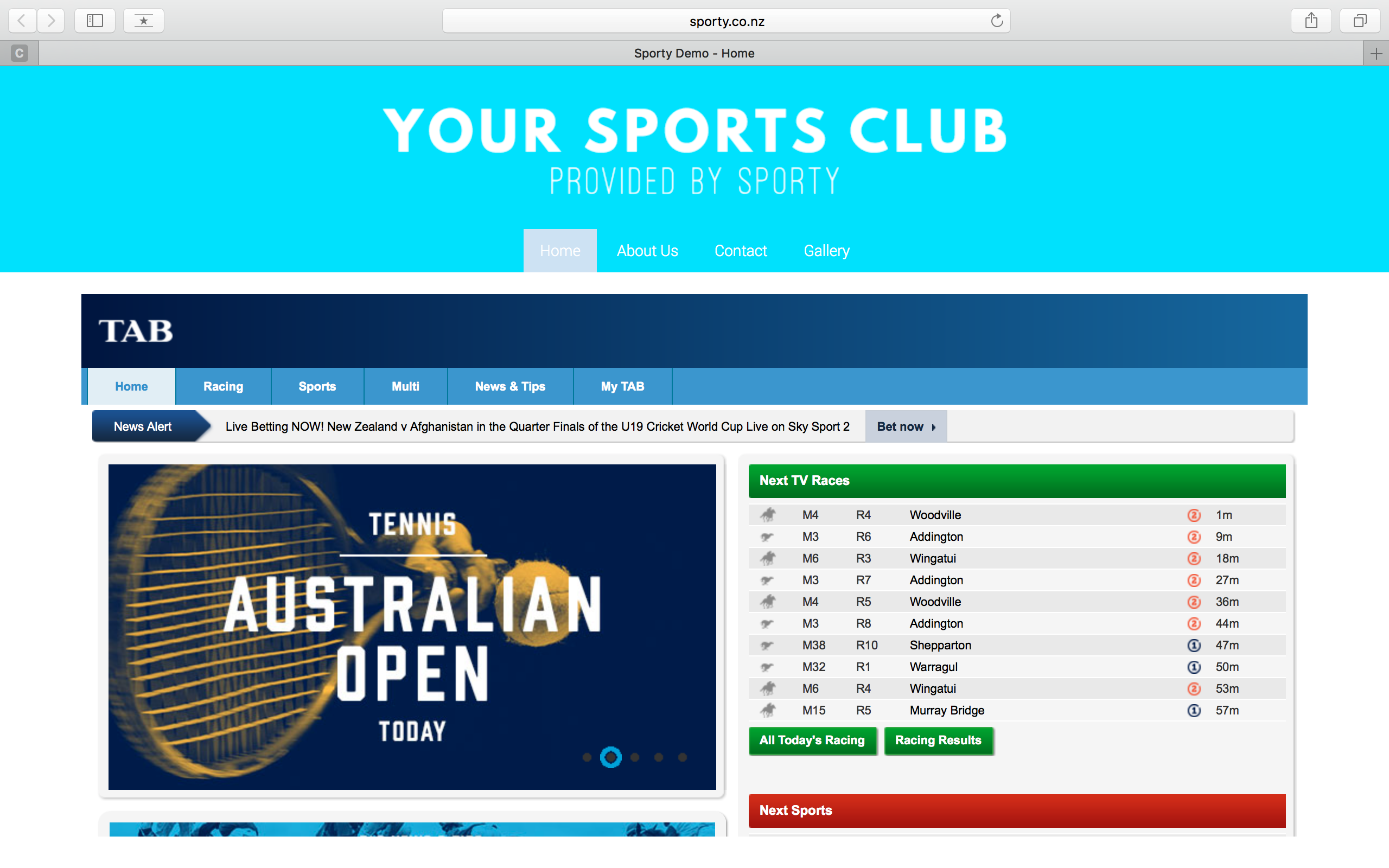Click channel 2 icon on Addington 9m row
Screen dimensions: 1389x868
1194,537
